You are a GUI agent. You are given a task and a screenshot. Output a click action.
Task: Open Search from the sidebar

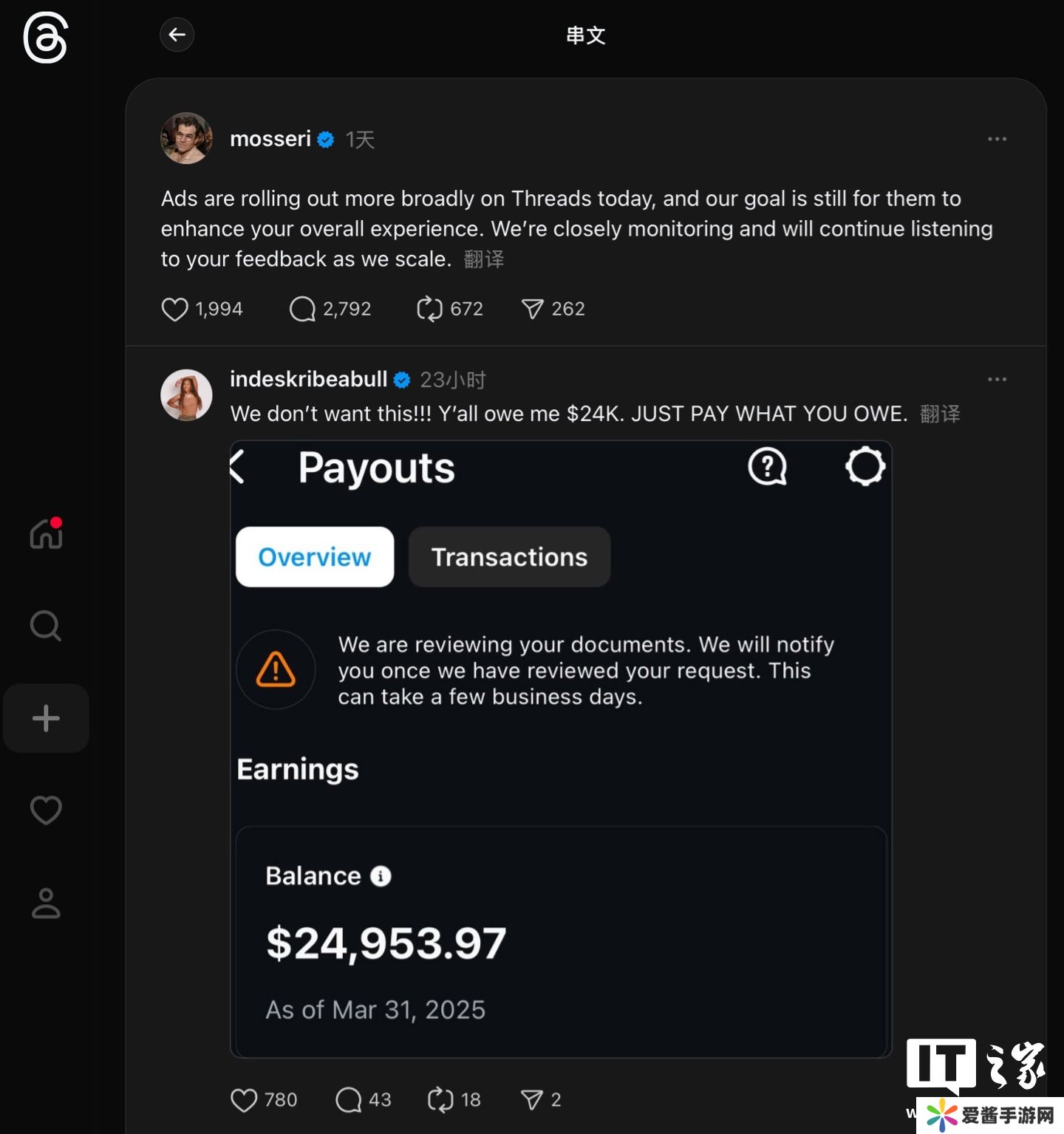coord(46,626)
